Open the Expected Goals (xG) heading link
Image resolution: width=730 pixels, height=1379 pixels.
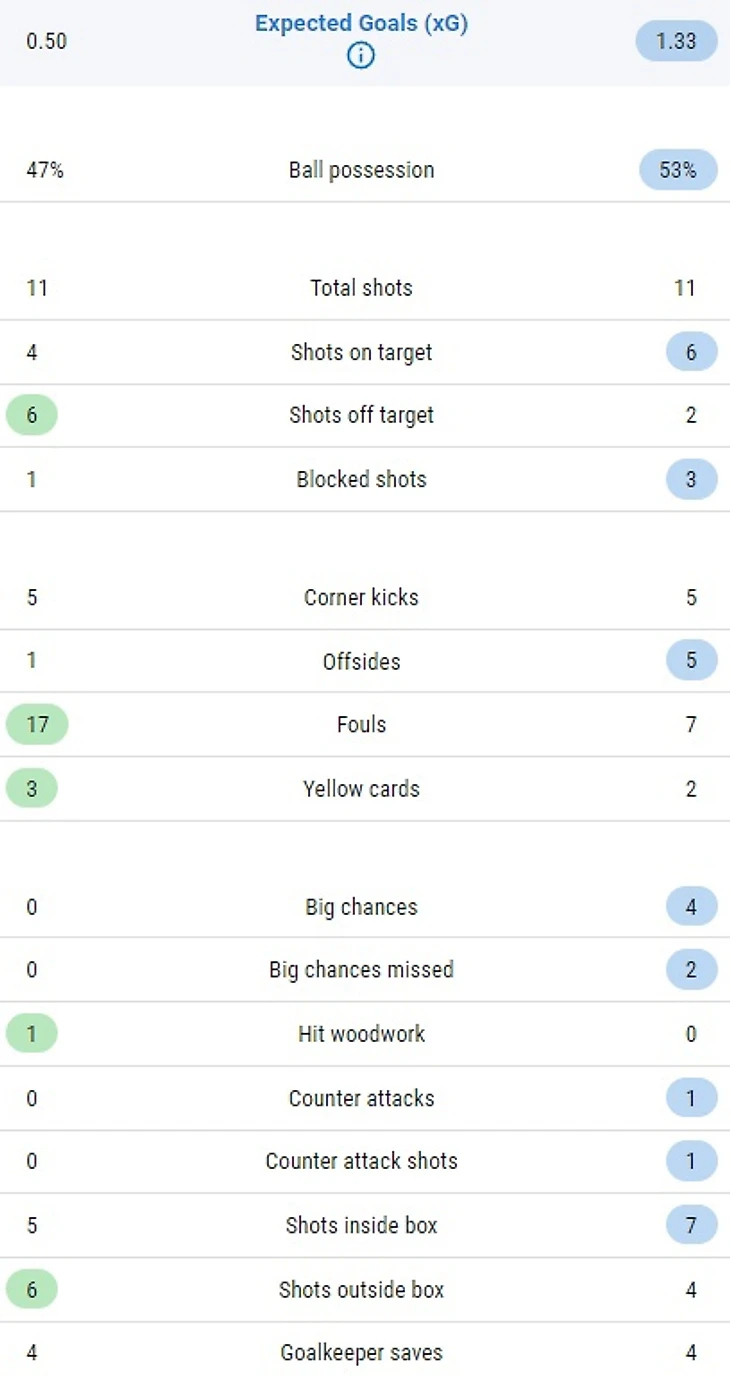coord(361,24)
